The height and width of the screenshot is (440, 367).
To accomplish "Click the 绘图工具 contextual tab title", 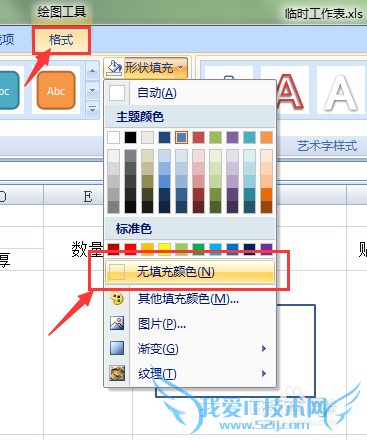I will pyautogui.click(x=62, y=12).
